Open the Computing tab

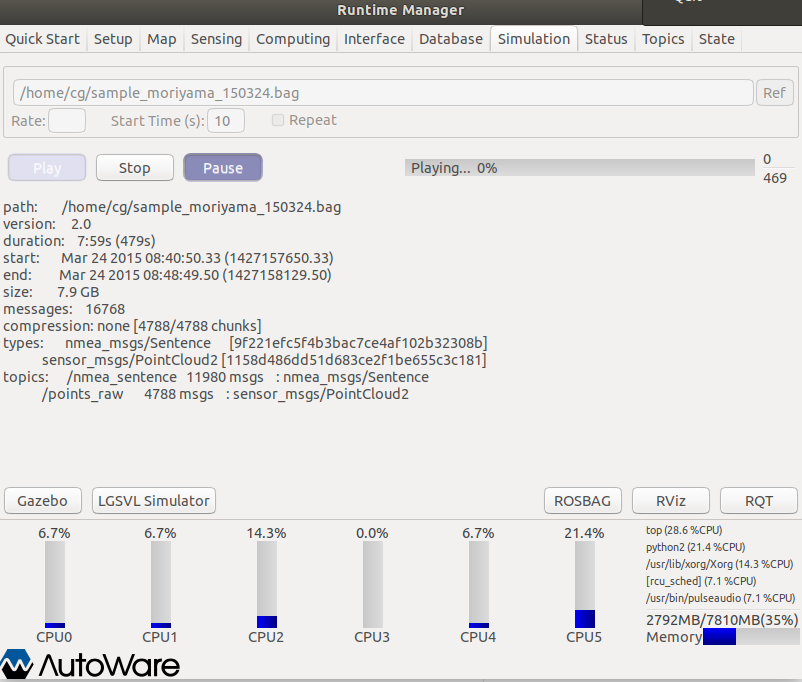[293, 39]
